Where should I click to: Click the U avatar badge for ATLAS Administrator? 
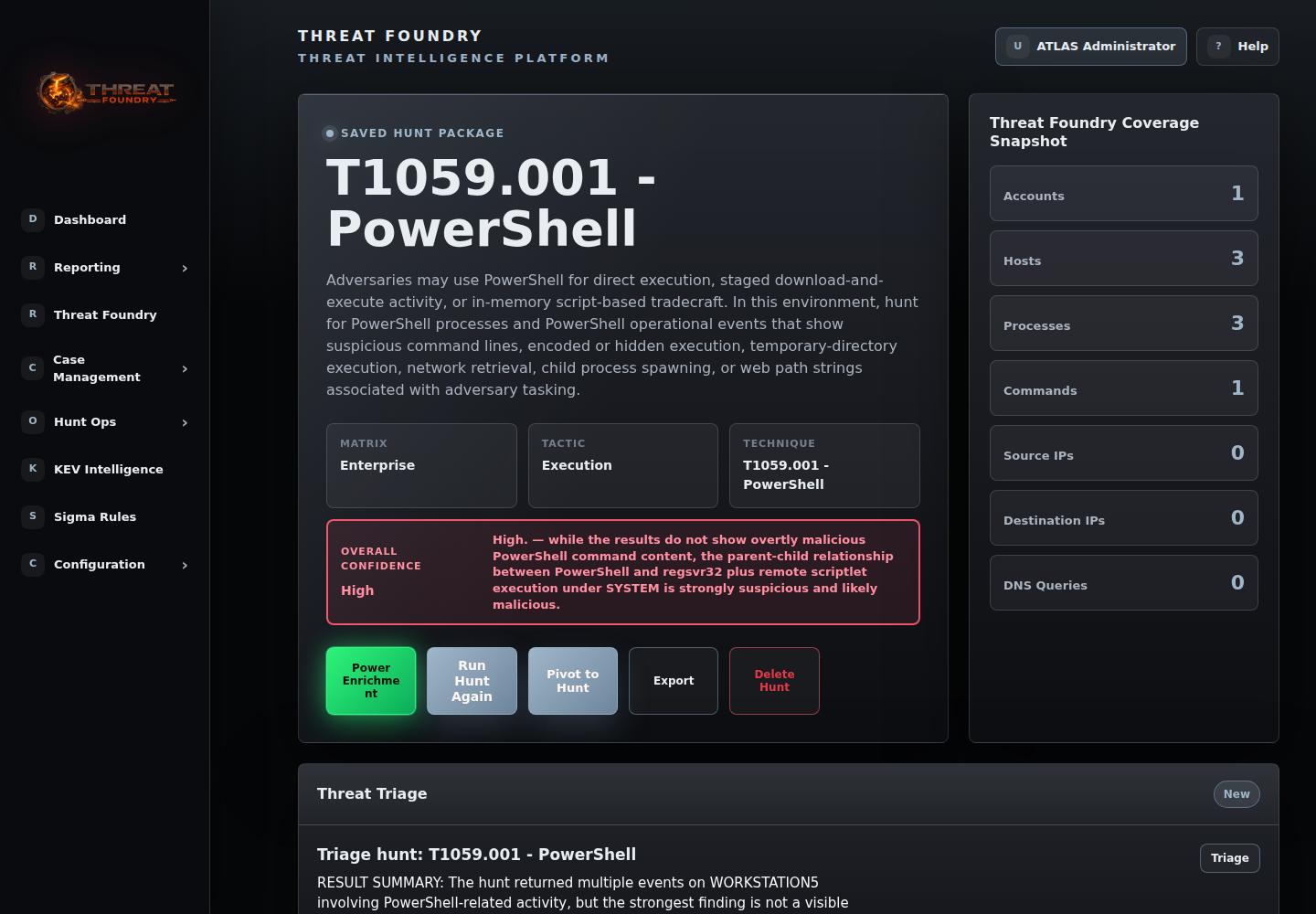[x=1018, y=47]
